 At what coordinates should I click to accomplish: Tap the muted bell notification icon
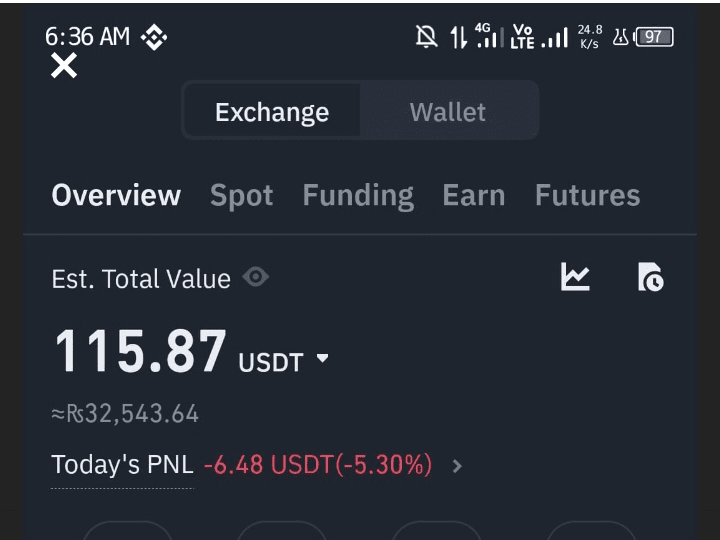(426, 37)
